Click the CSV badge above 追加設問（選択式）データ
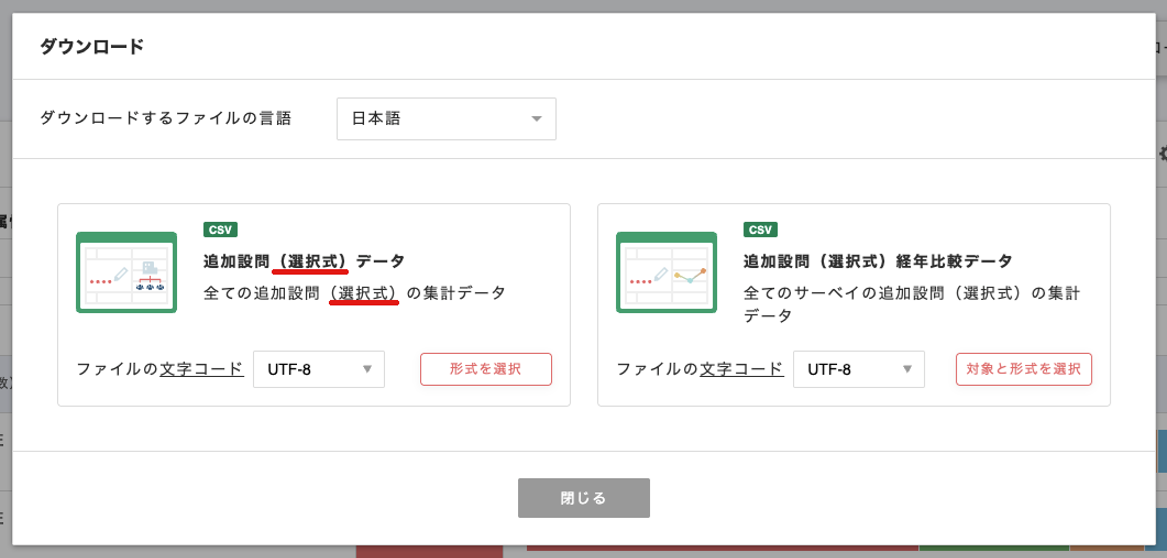Image resolution: width=1167 pixels, height=558 pixels. pyautogui.click(x=220, y=229)
